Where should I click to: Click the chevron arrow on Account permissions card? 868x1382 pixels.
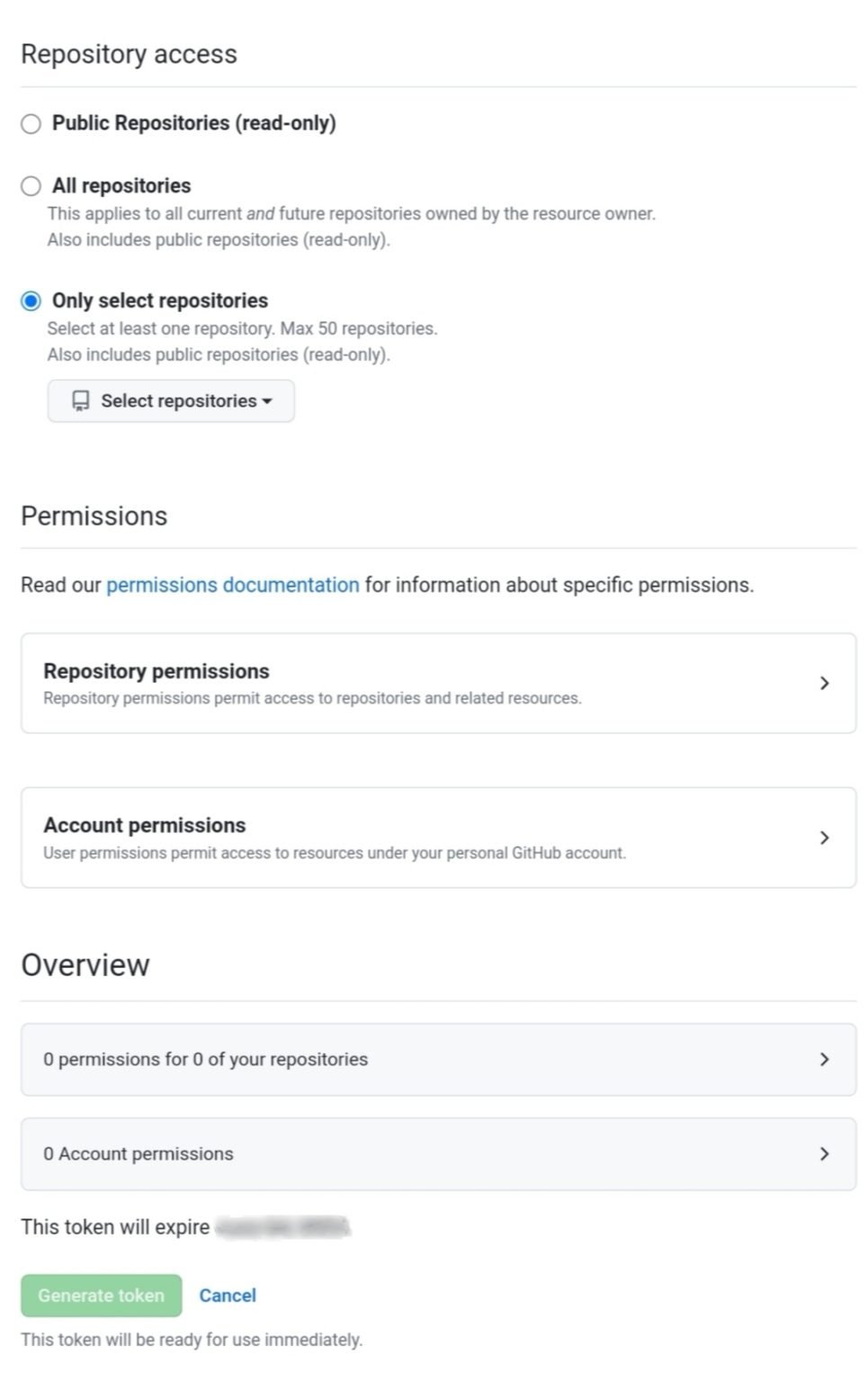824,838
